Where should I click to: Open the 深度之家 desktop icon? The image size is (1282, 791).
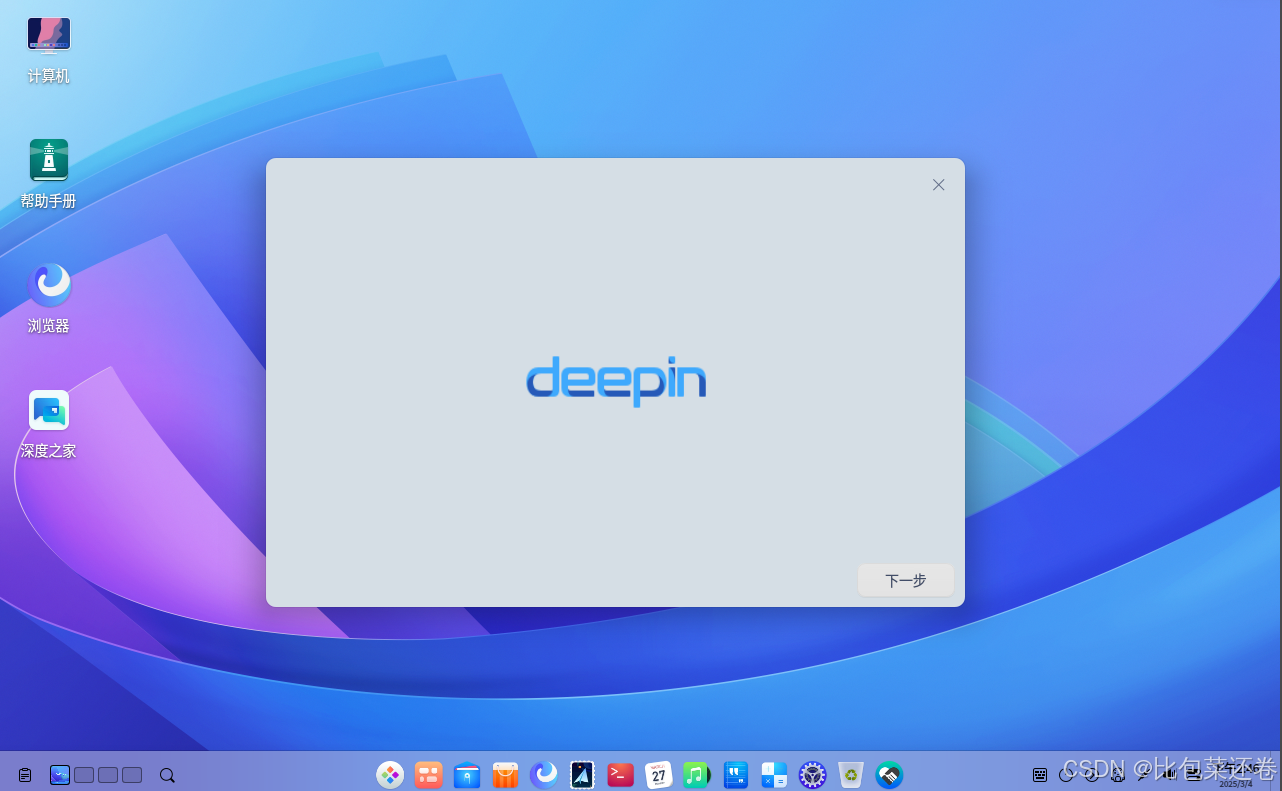click(49, 423)
